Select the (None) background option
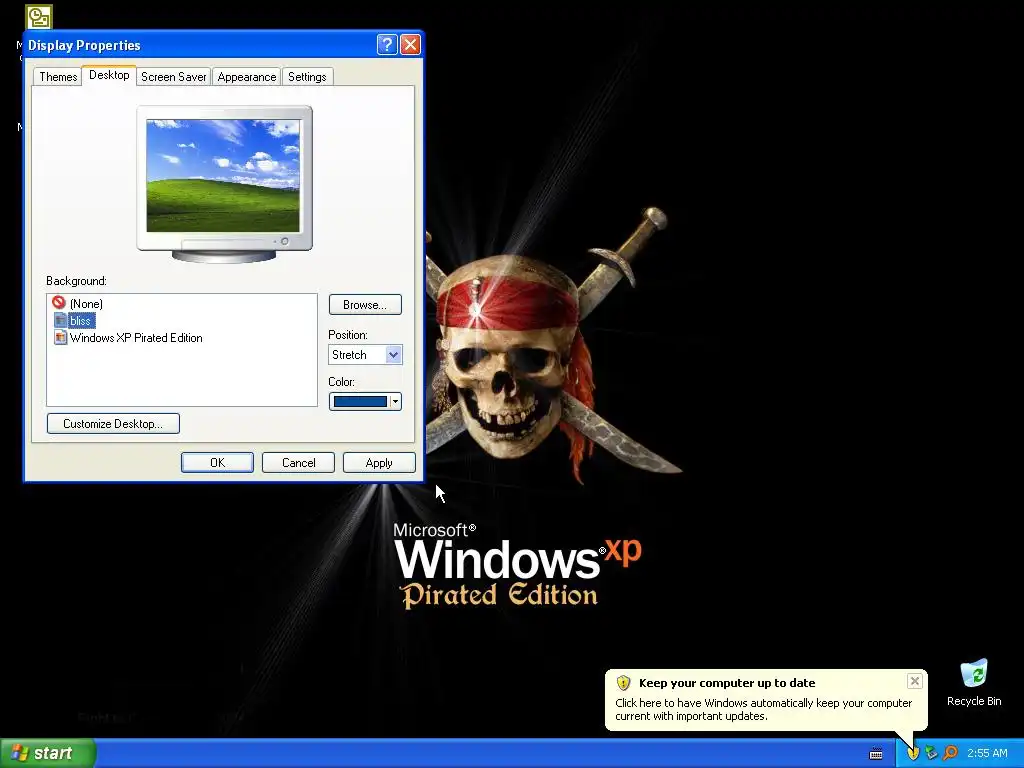This screenshot has width=1024, height=768. coord(86,304)
